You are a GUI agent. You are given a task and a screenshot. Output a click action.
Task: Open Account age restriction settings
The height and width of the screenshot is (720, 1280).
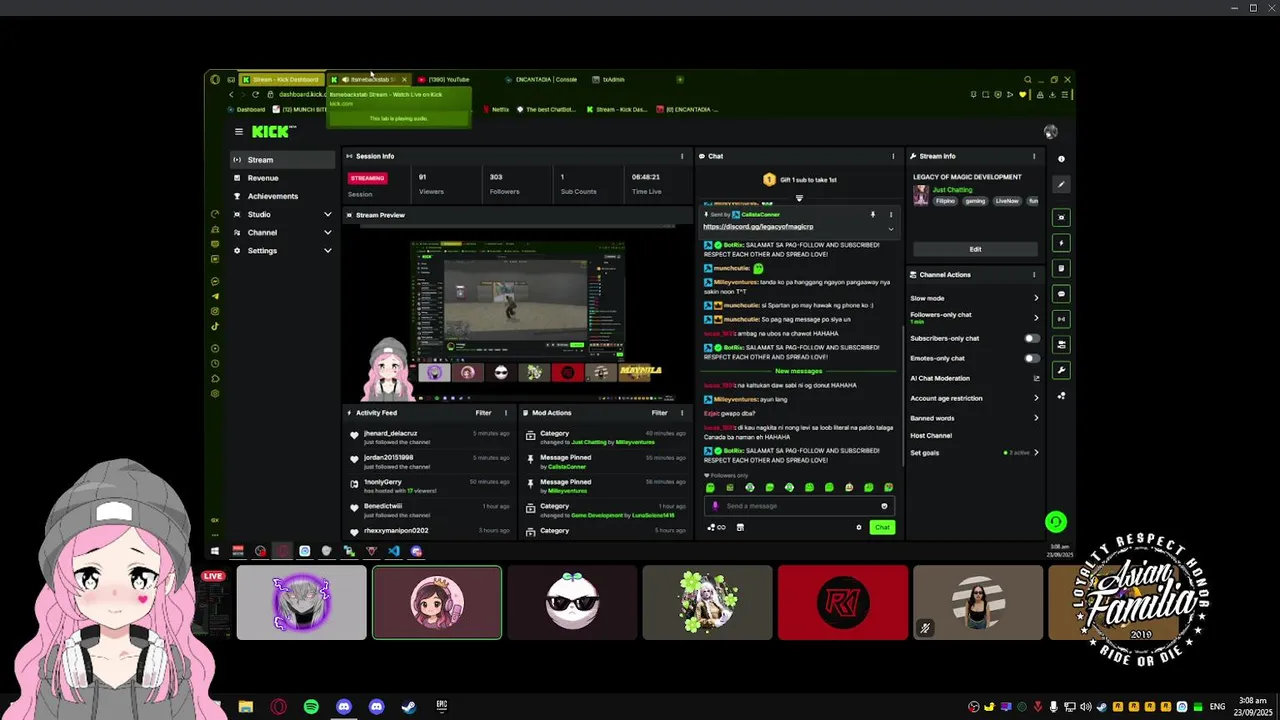tap(975, 398)
